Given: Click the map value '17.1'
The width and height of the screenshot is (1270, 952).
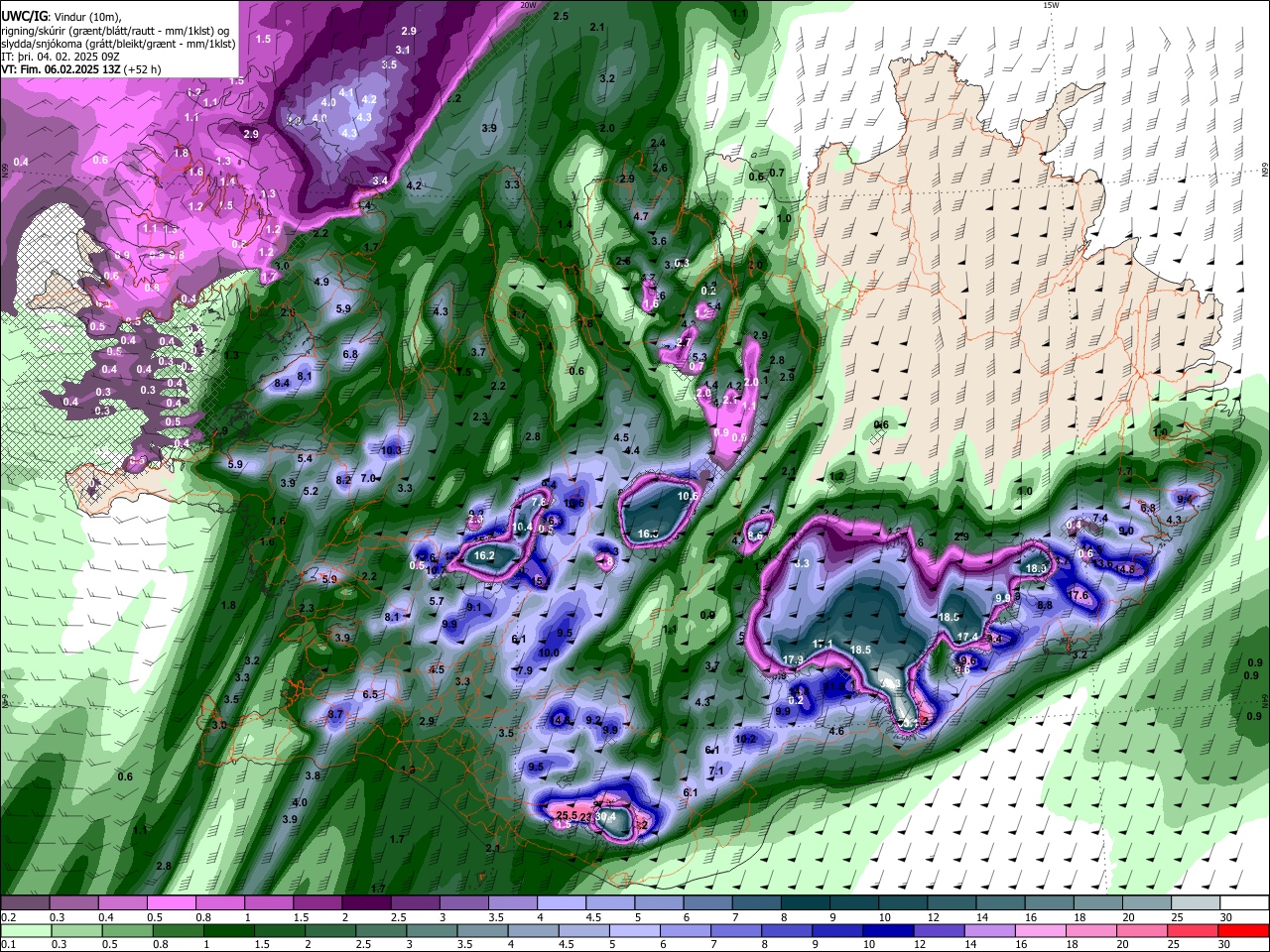Looking at the screenshot, I should point(823,645).
